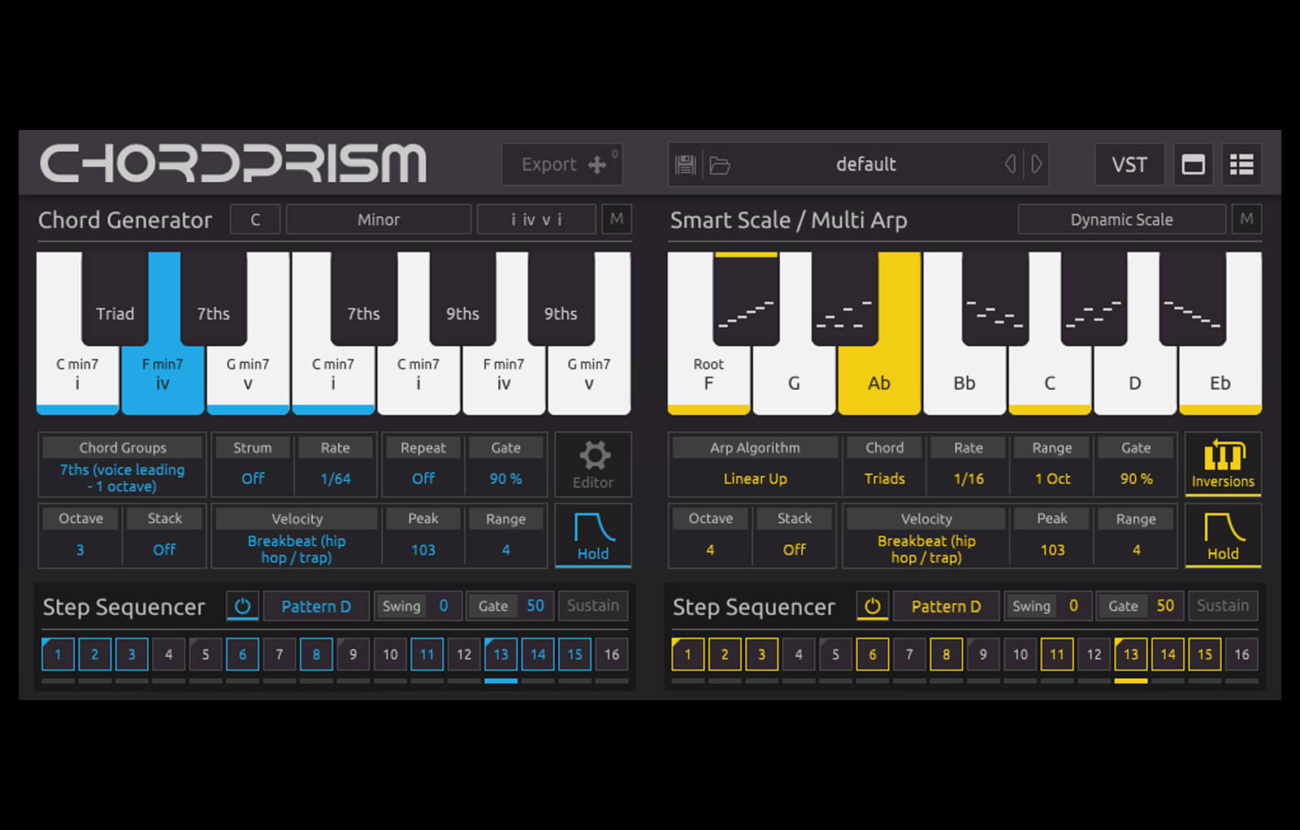Adjust the blue Step Sequencer Swing value

pyautogui.click(x=443, y=606)
